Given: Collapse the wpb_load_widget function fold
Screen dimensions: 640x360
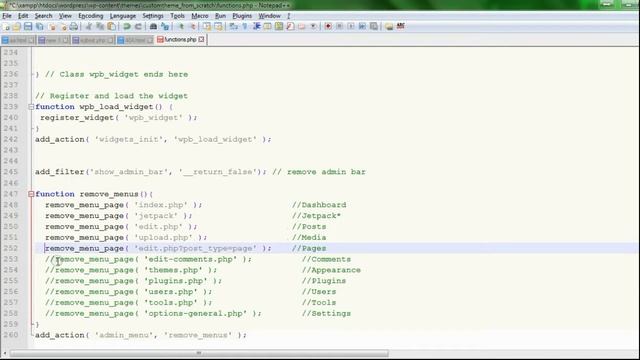Looking at the screenshot, I should coord(31,107).
